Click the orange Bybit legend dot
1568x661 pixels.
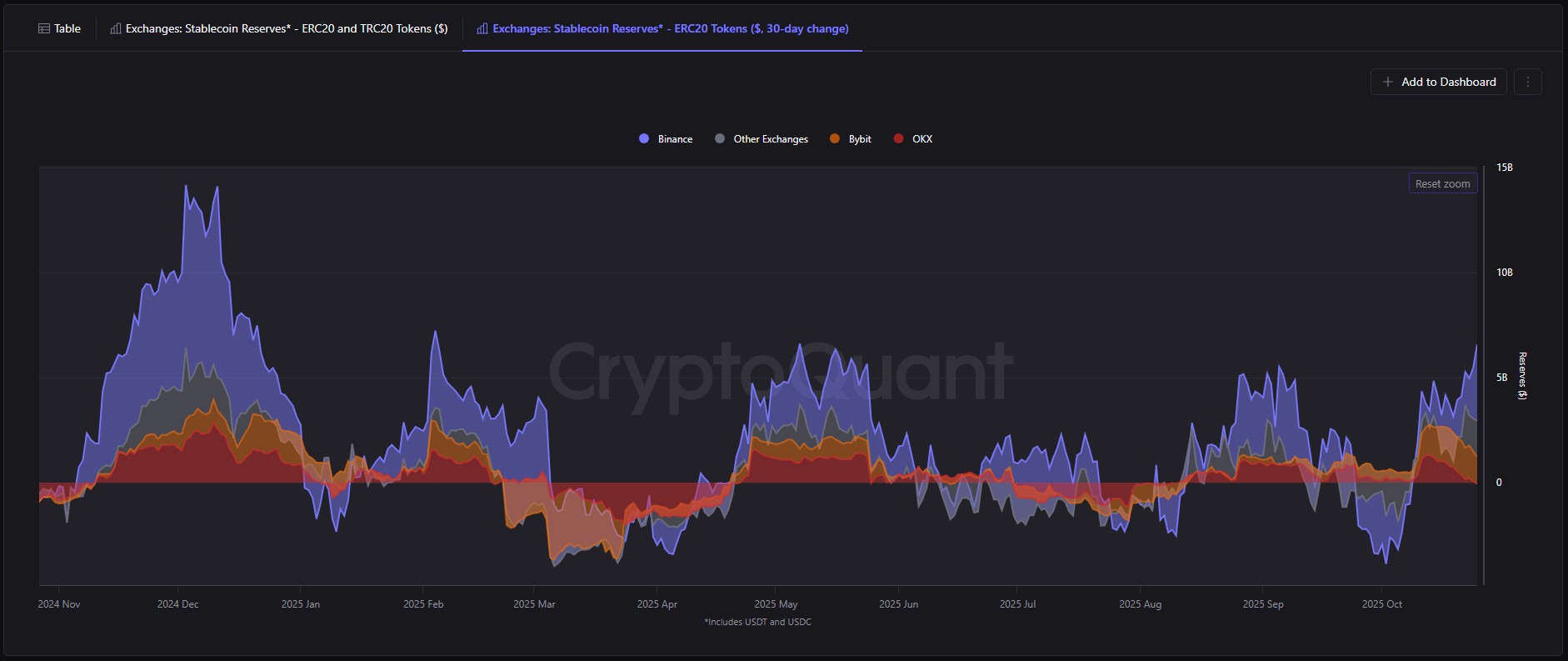[x=835, y=139]
